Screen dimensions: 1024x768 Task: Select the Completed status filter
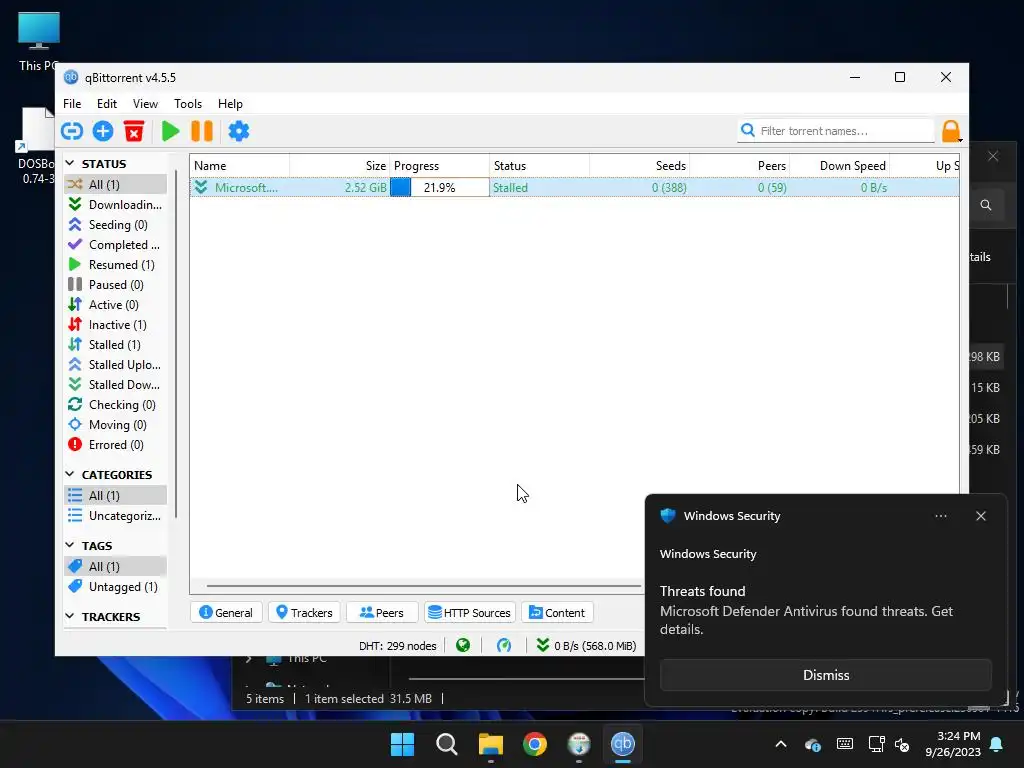(115, 245)
